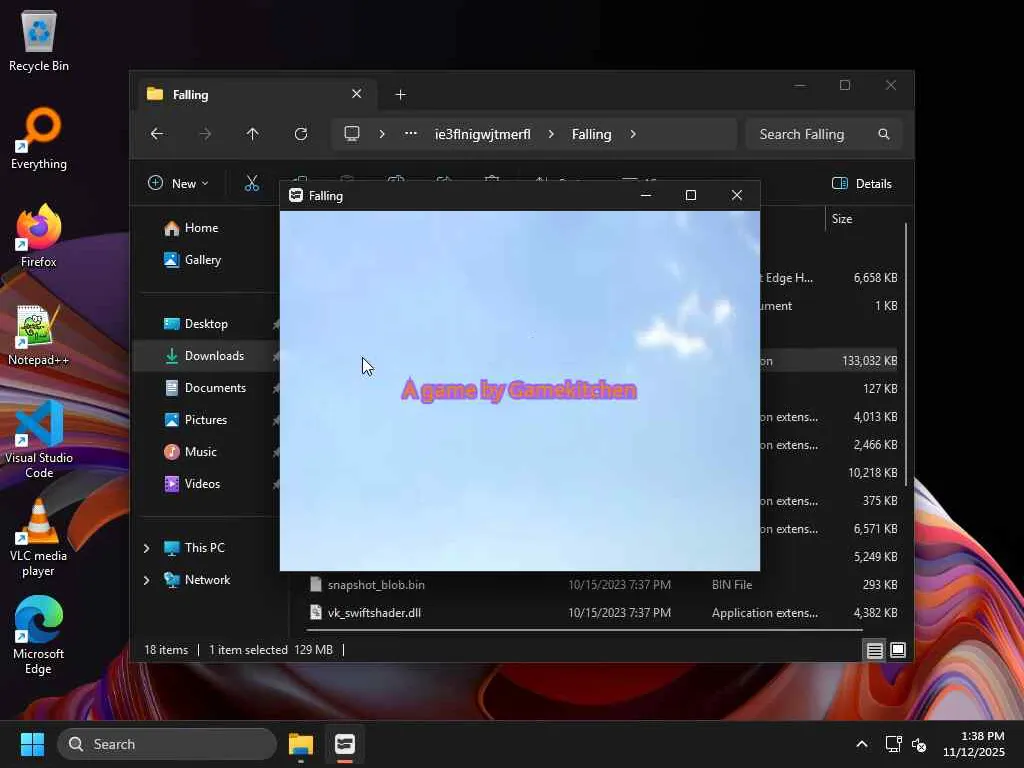Click the Cut scissors icon
The height and width of the screenshot is (768, 1024).
[x=251, y=184]
